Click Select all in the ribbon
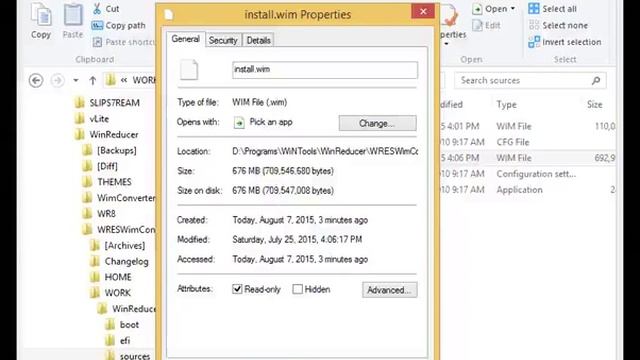 (x=553, y=9)
